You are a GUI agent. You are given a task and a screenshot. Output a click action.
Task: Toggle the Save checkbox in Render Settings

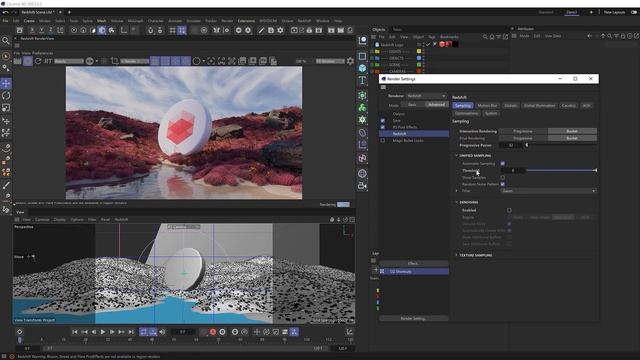click(x=382, y=120)
